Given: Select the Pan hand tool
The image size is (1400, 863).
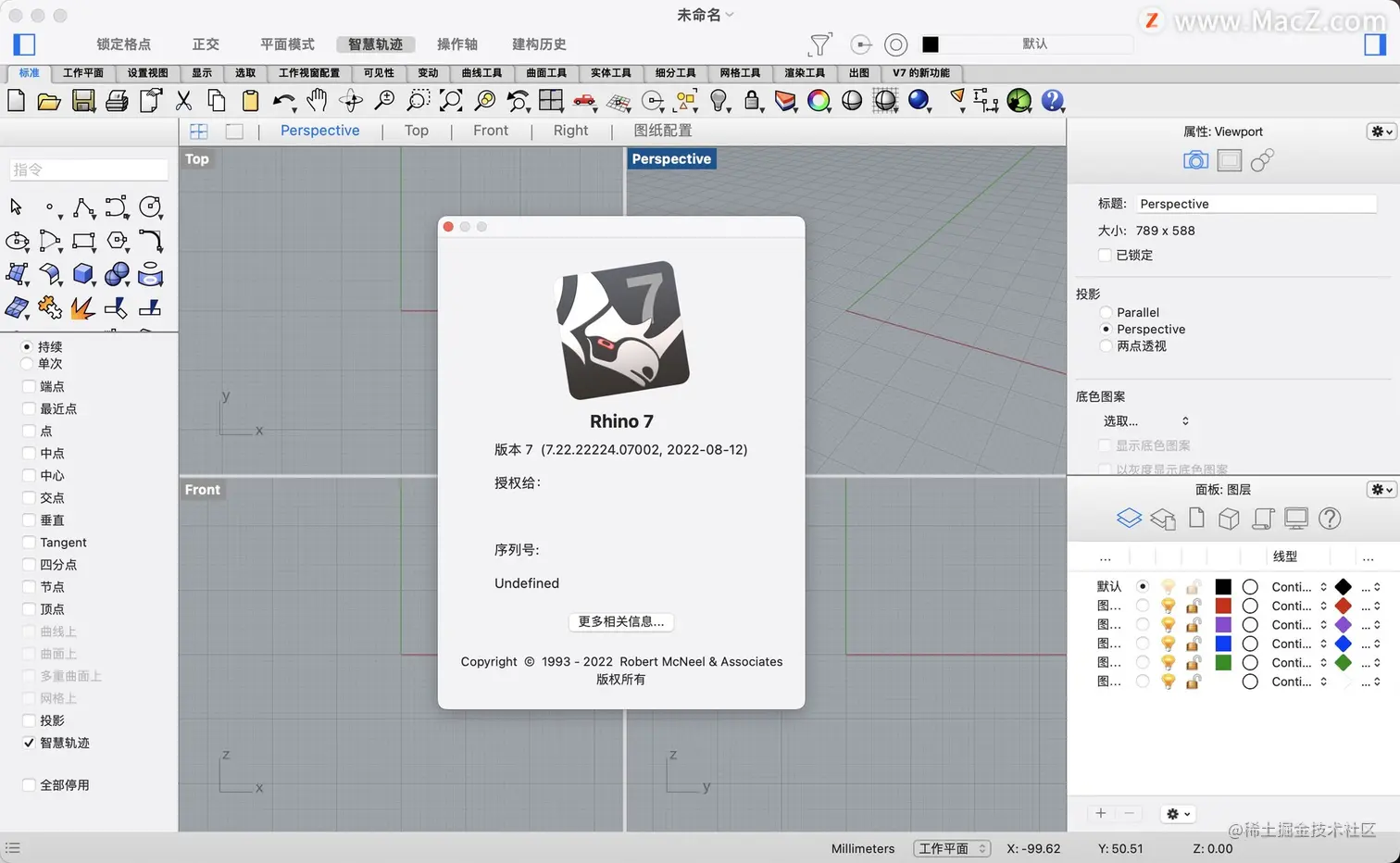Looking at the screenshot, I should coord(317,100).
